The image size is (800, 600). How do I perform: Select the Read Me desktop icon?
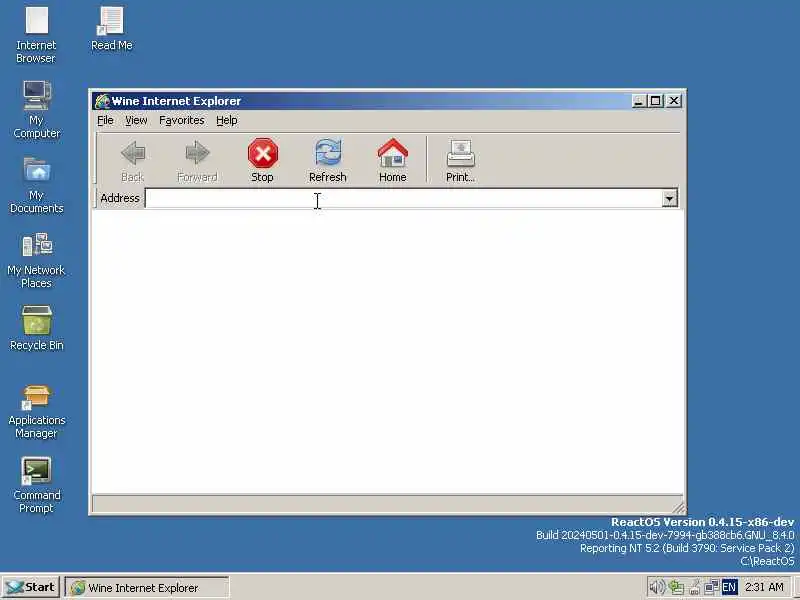tap(111, 28)
